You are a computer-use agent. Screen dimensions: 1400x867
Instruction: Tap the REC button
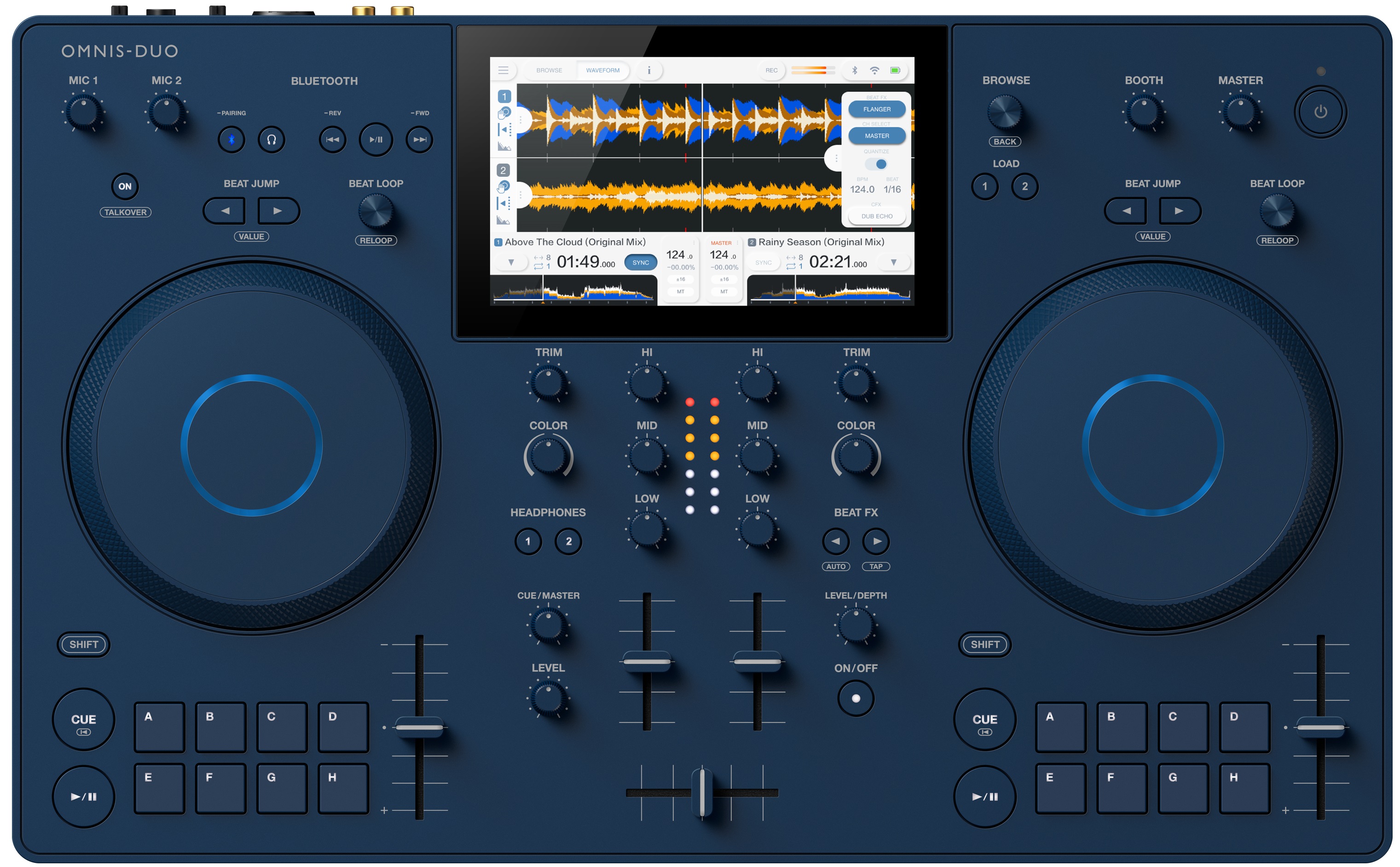(x=771, y=70)
